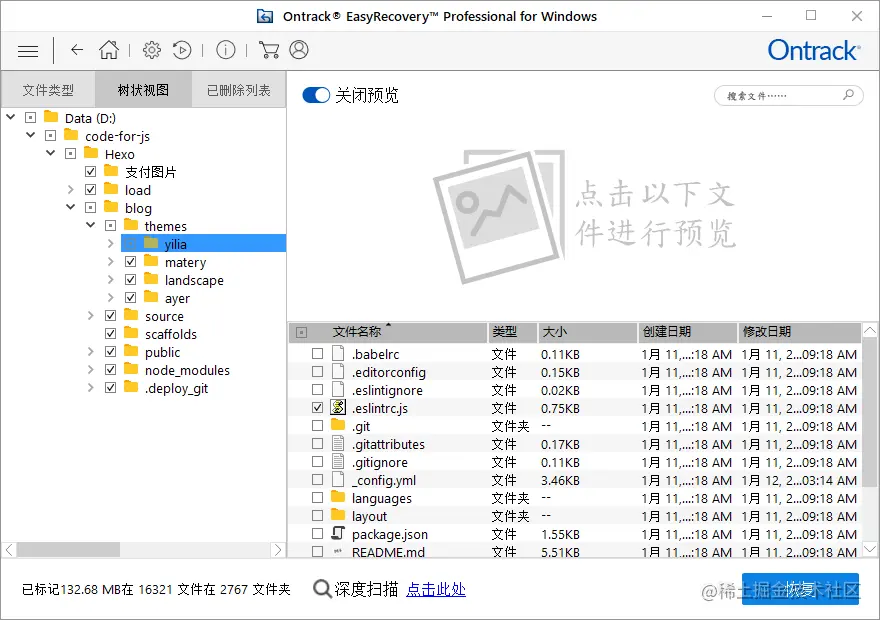Click the file list scroll-down arrow
Image resolution: width=880 pixels, height=620 pixels.
(869, 549)
